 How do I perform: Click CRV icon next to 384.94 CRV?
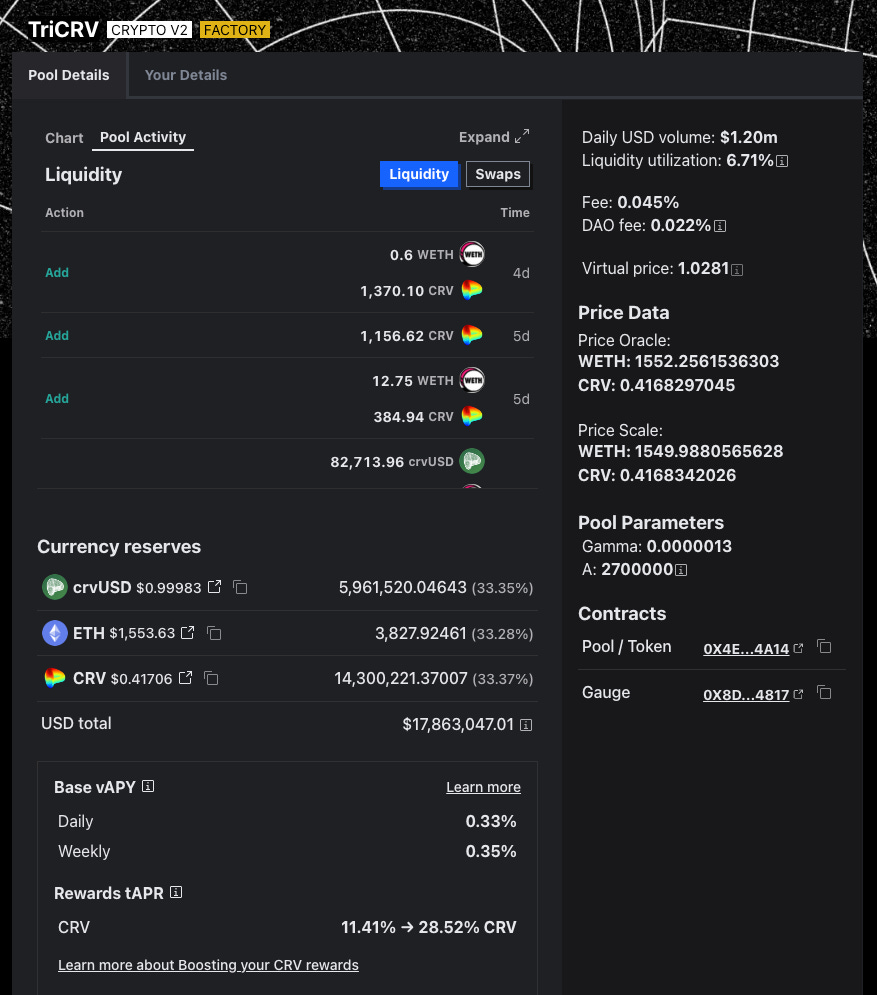(471, 416)
